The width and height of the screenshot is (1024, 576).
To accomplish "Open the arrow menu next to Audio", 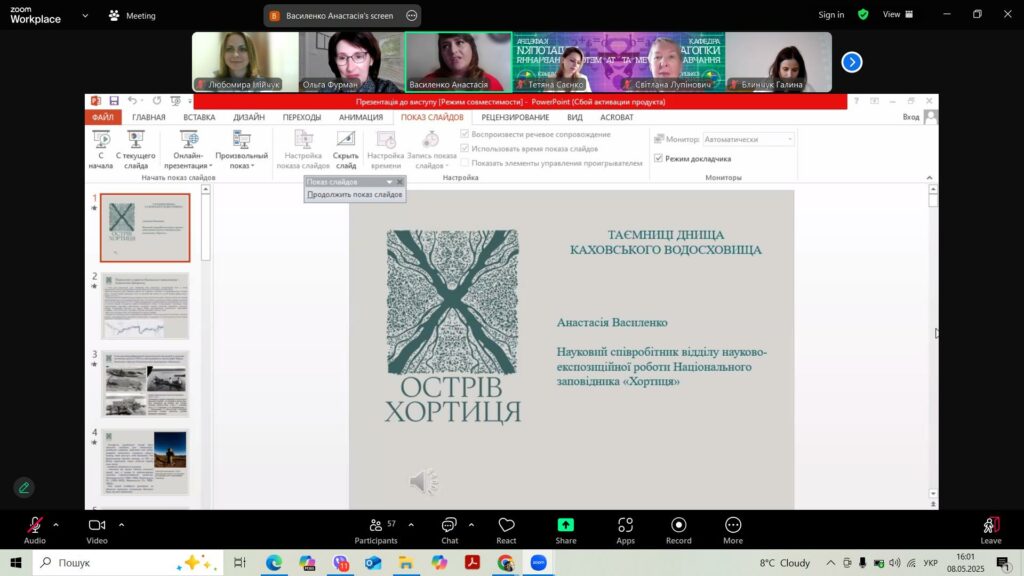I will (56, 524).
